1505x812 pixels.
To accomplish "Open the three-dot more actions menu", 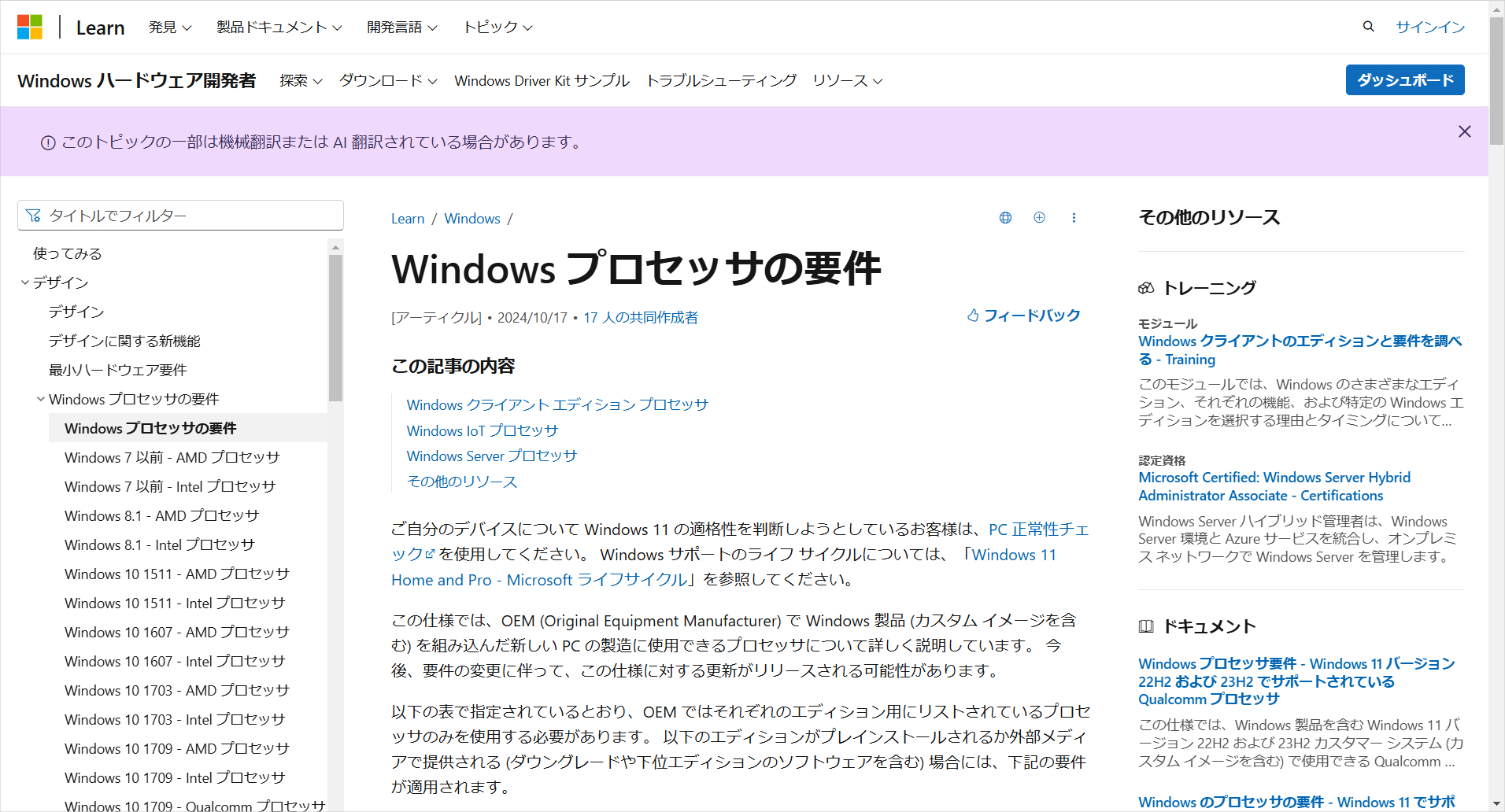I will point(1074,218).
